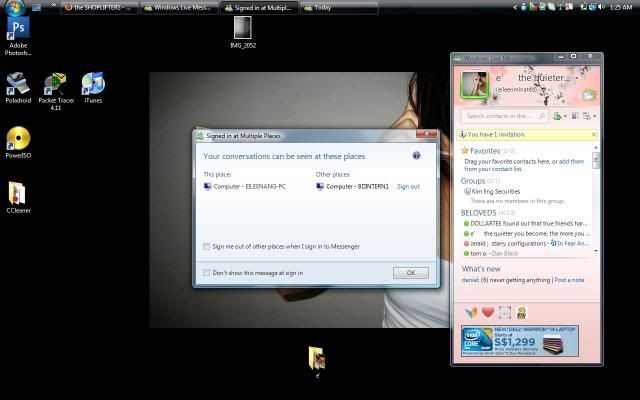Click the third tab icon beside the heart
640x400 pixels.
coord(505,313)
